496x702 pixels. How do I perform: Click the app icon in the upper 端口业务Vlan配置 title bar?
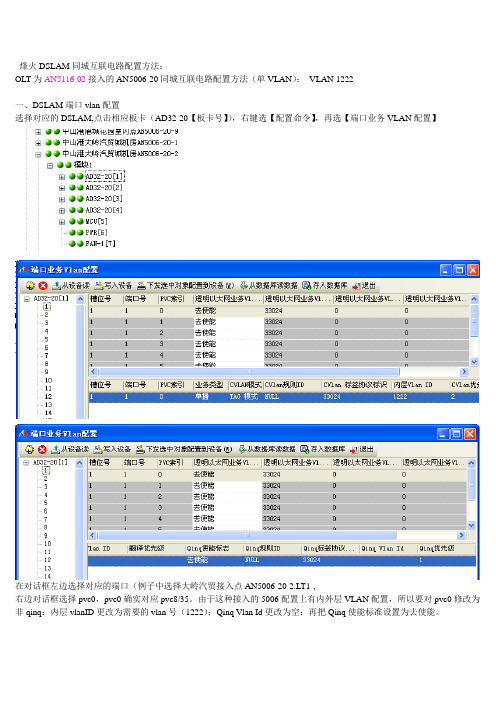click(24, 270)
